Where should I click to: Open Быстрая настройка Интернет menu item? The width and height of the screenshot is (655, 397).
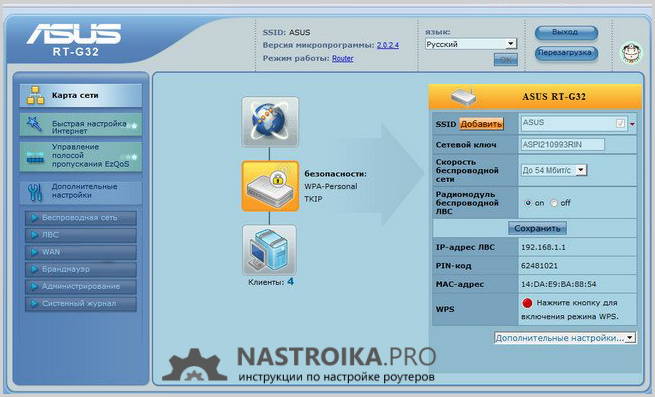[81, 124]
